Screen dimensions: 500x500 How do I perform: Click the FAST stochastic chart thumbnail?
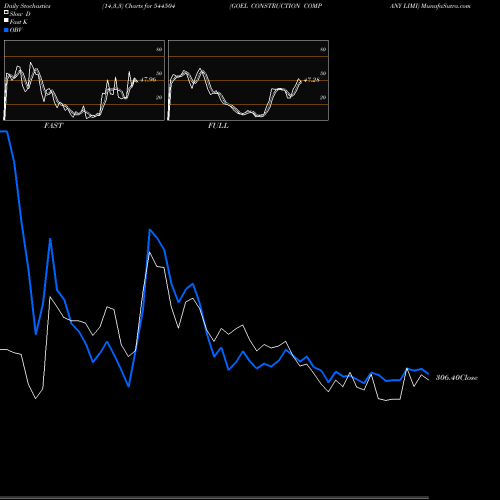click(x=84, y=80)
